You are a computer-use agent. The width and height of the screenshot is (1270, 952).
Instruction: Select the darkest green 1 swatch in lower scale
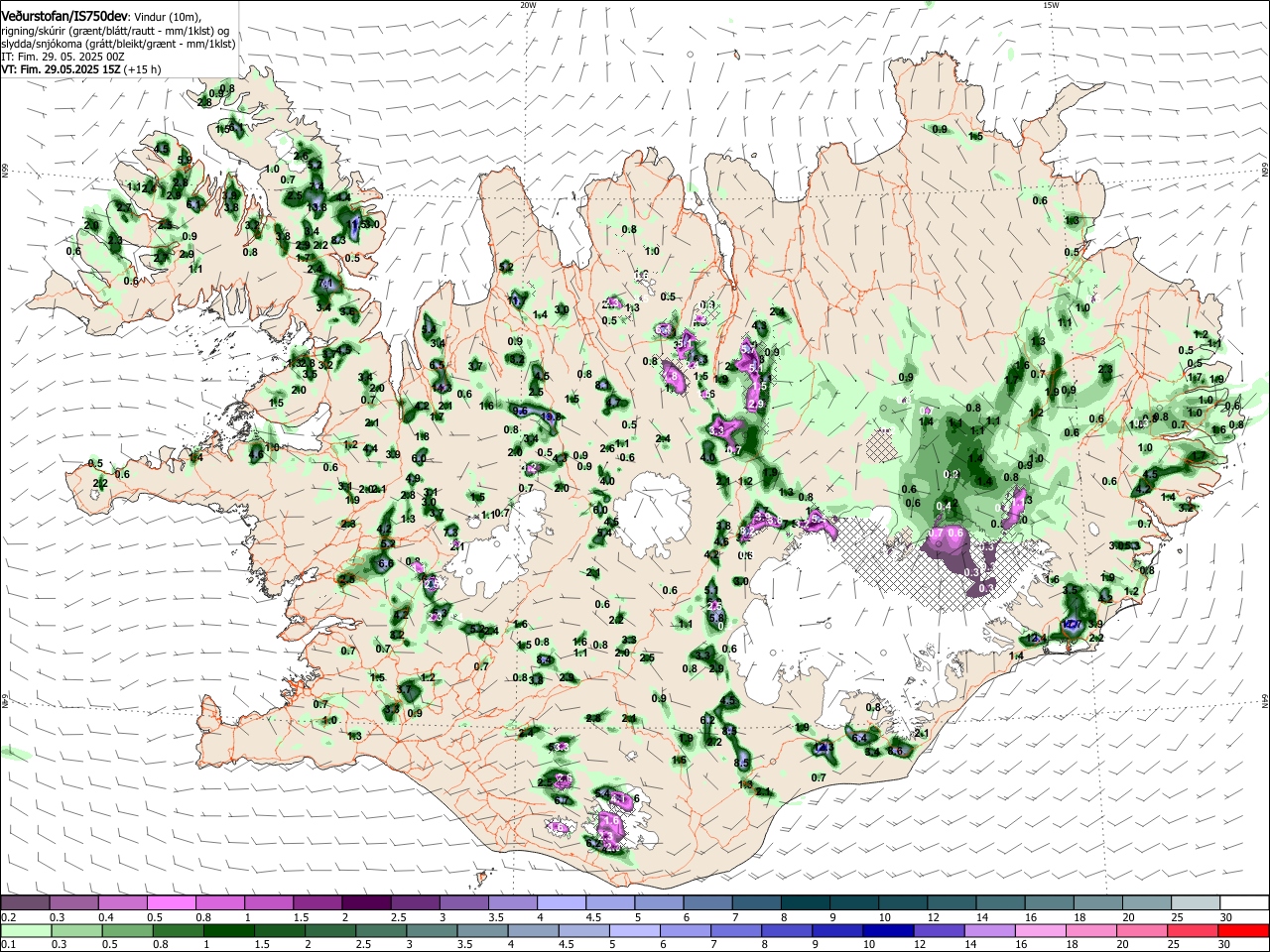pos(227,930)
